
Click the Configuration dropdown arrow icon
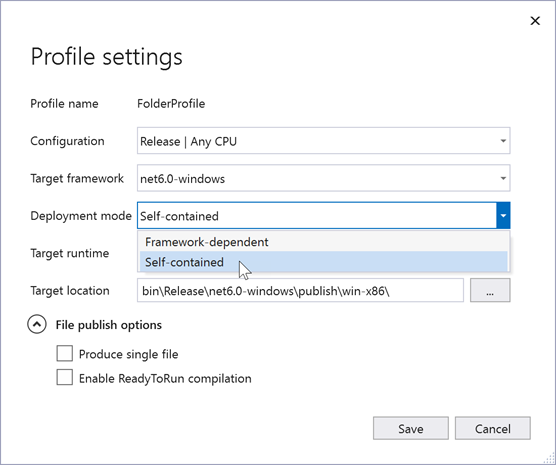(x=503, y=141)
